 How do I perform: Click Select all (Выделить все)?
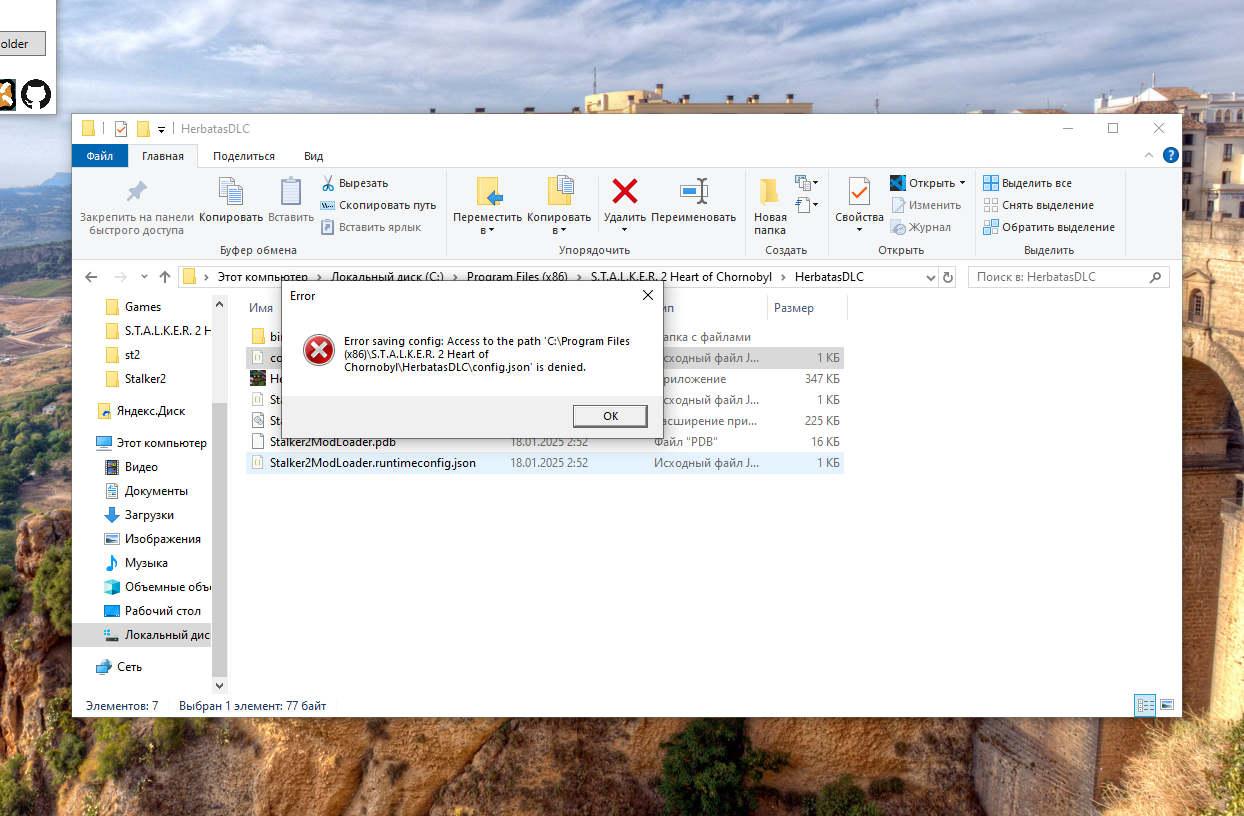tap(1027, 183)
